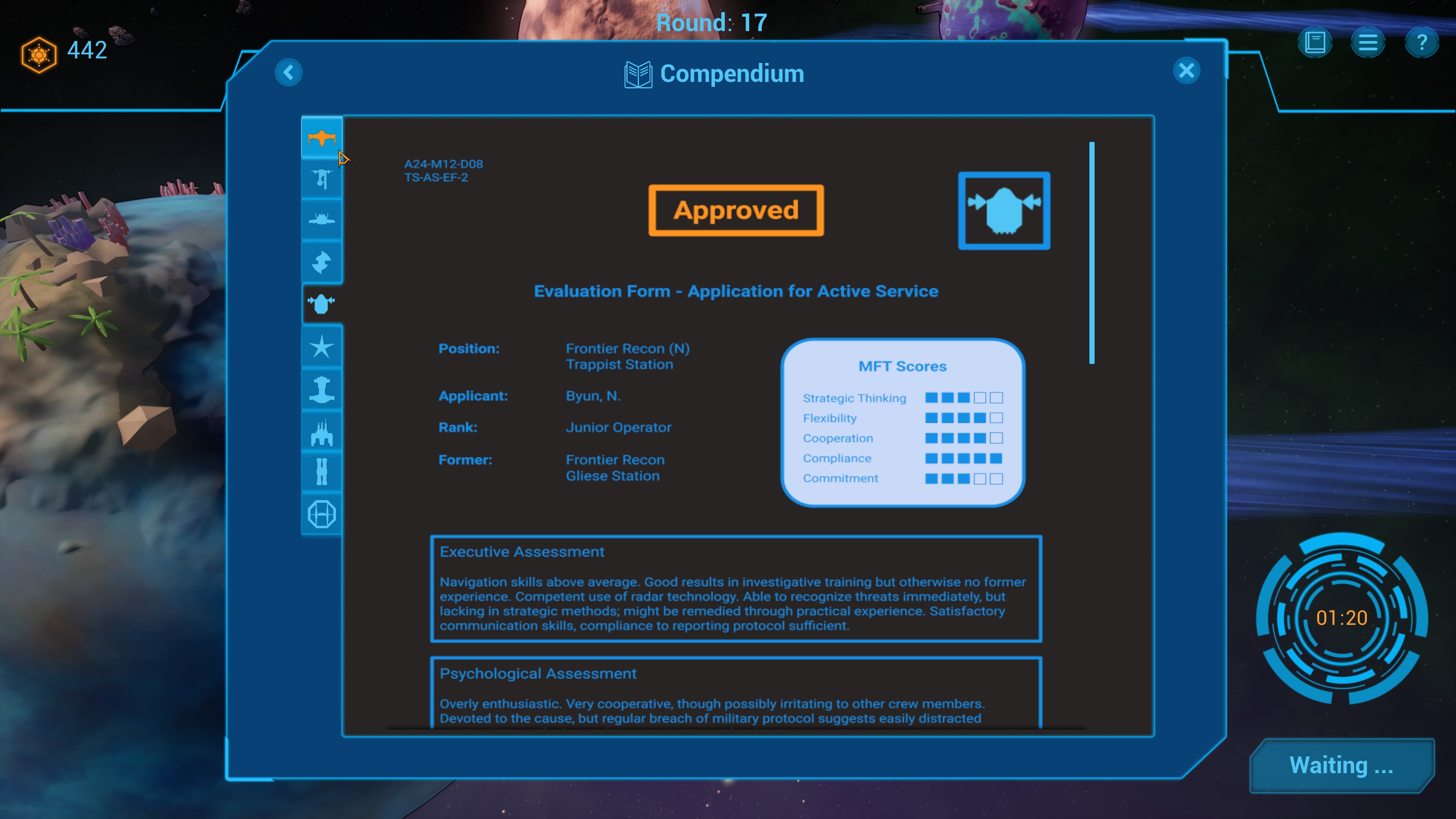Select the tall tower structure sidebar tab
Viewport: 1456px width, 819px height.
322,472
